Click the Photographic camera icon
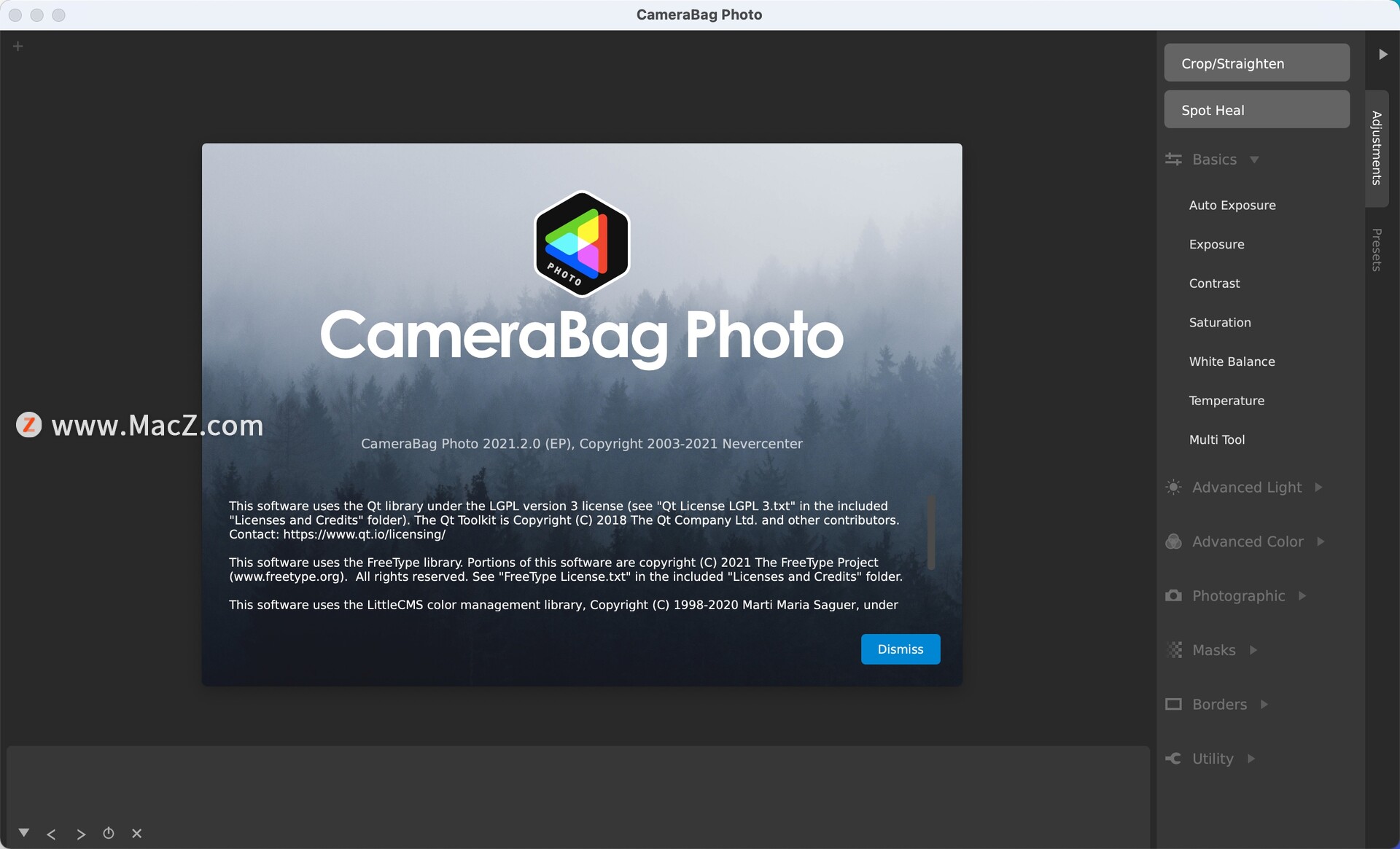This screenshot has width=1400, height=849. pyautogui.click(x=1173, y=595)
